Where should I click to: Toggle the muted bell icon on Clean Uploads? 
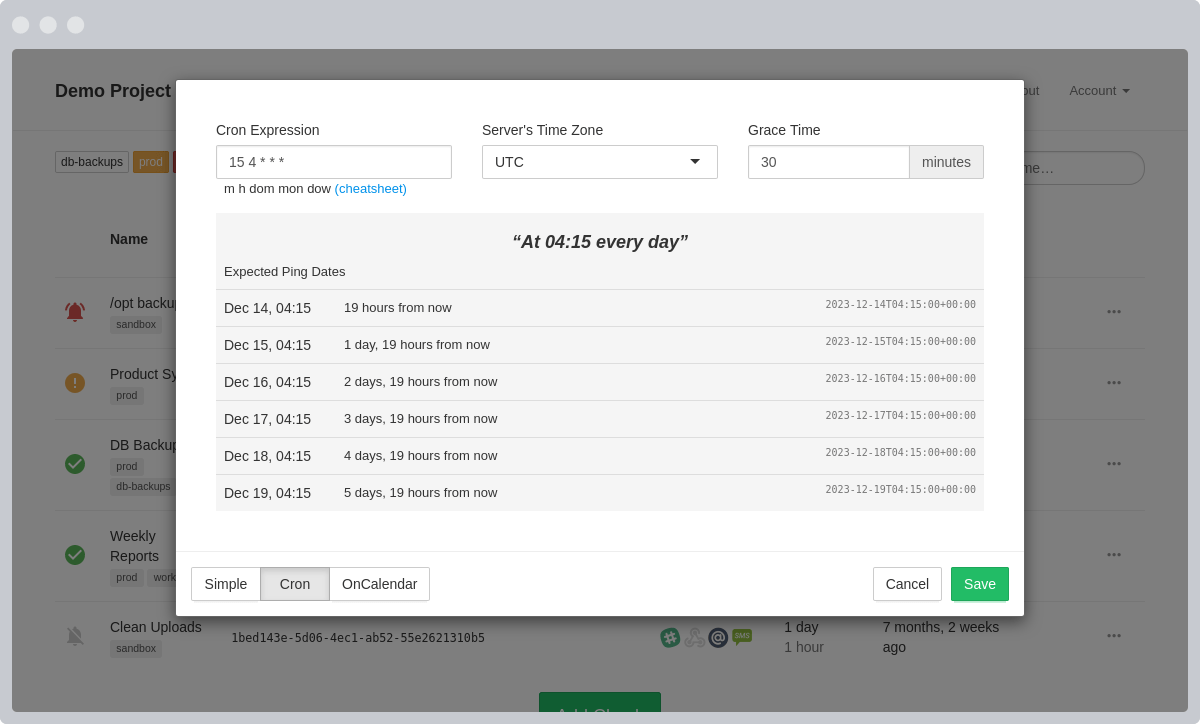[x=75, y=635]
